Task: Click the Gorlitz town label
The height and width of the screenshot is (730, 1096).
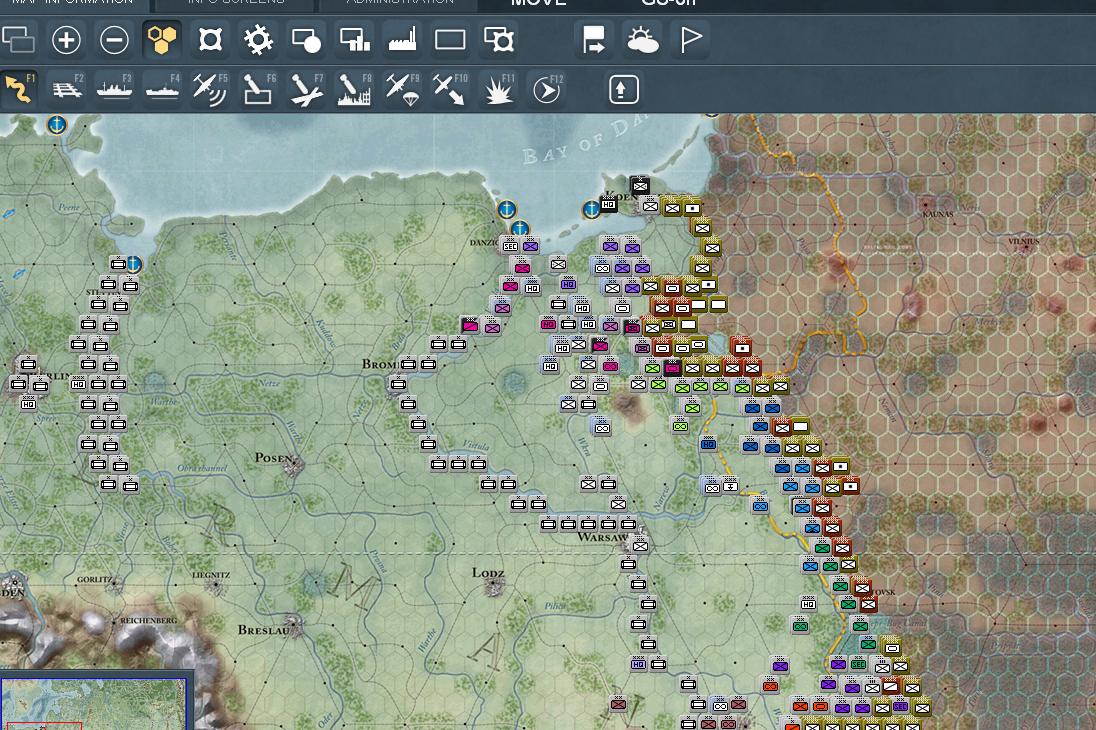Action: pyautogui.click(x=94, y=580)
